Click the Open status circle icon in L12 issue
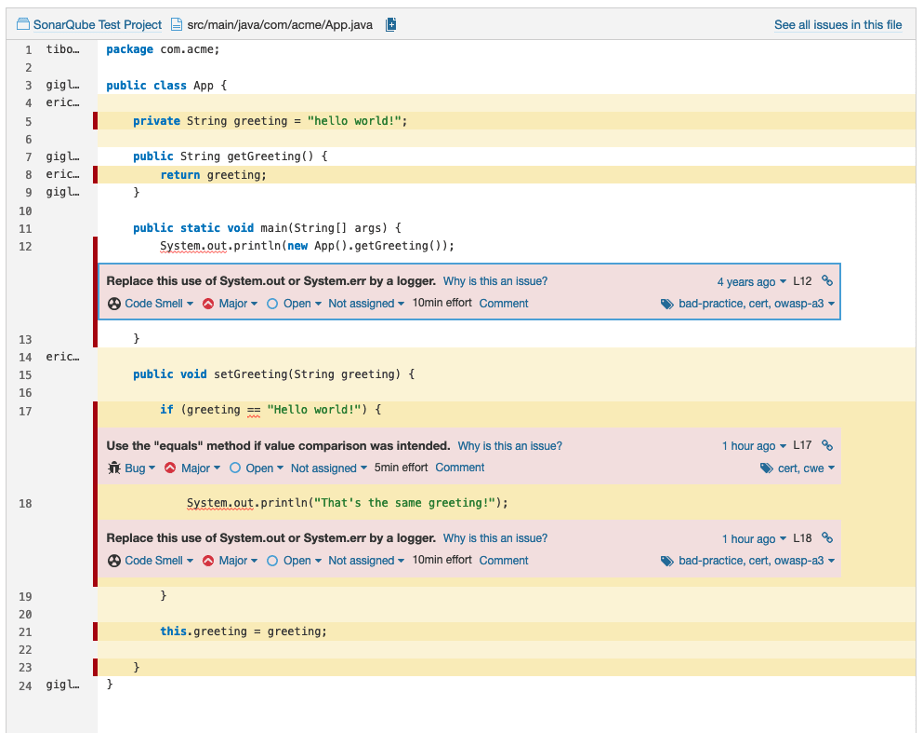The width and height of the screenshot is (924, 734). click(272, 304)
